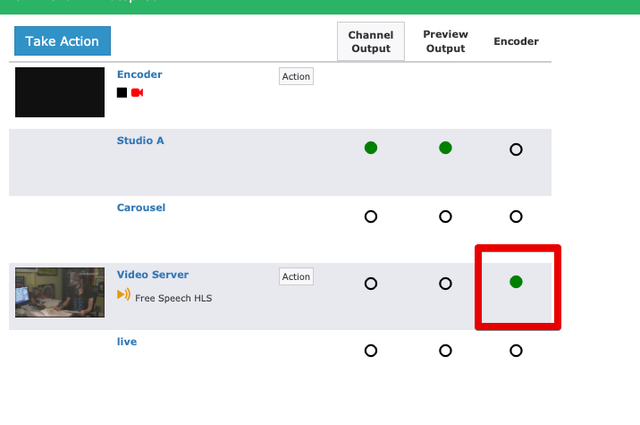
Task: Click the orange audio speaker icon for Video Server
Action: coord(124,294)
